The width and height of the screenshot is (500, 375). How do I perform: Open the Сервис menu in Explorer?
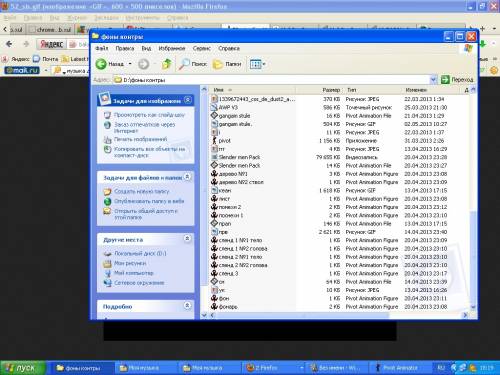coord(202,48)
